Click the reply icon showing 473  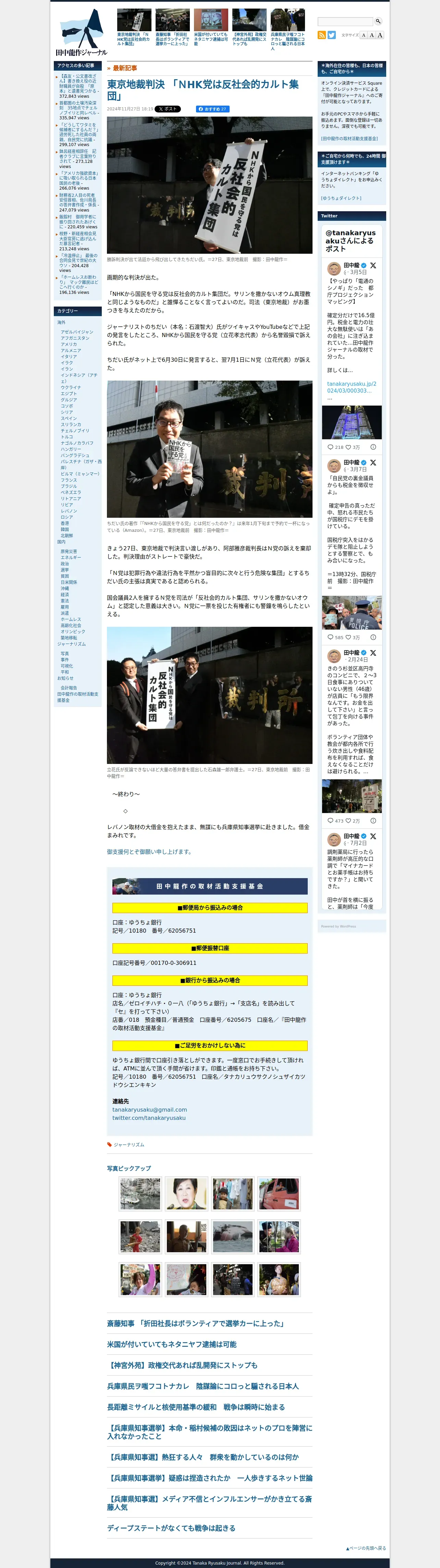coord(330,821)
